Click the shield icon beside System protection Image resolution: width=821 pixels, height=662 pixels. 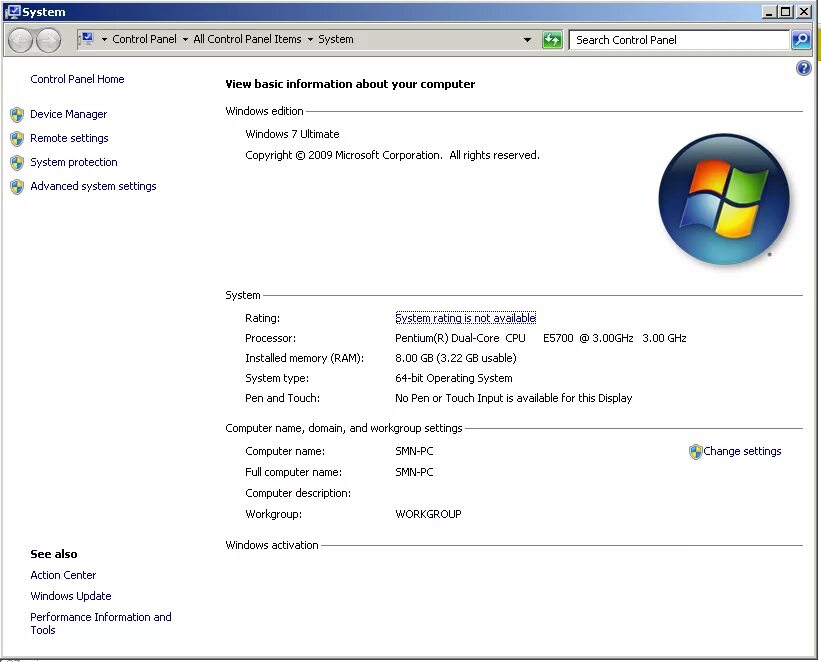click(x=17, y=163)
